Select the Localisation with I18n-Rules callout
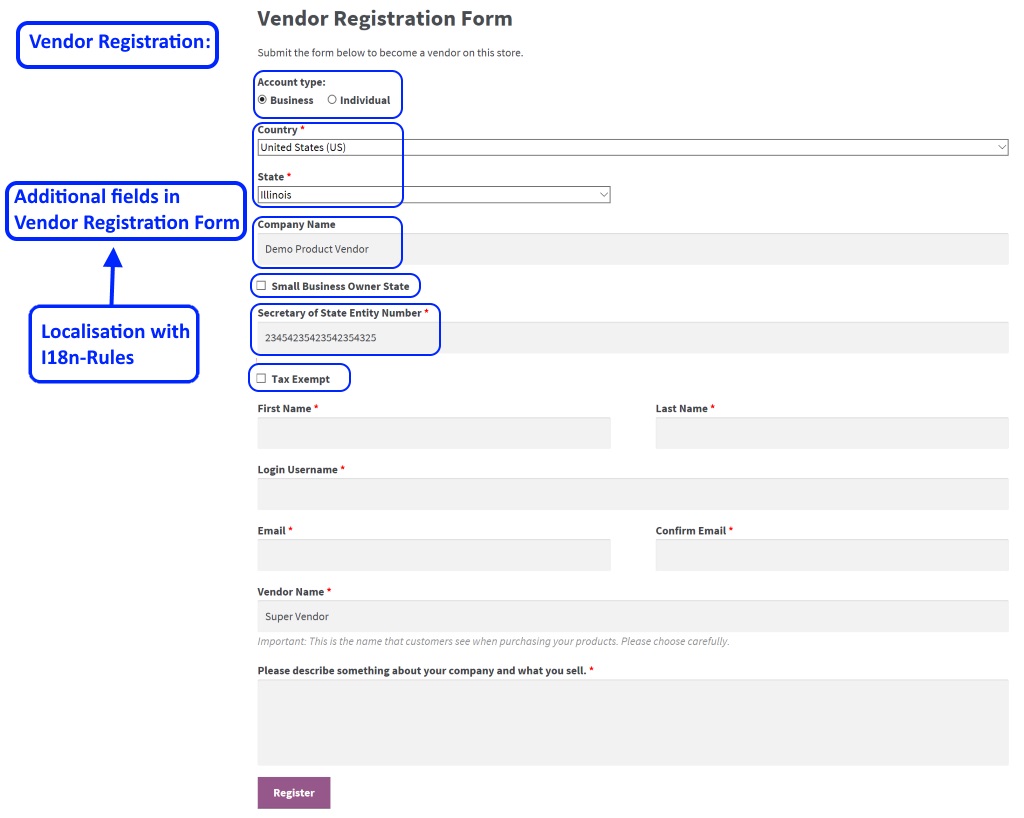1024x818 pixels. click(114, 344)
